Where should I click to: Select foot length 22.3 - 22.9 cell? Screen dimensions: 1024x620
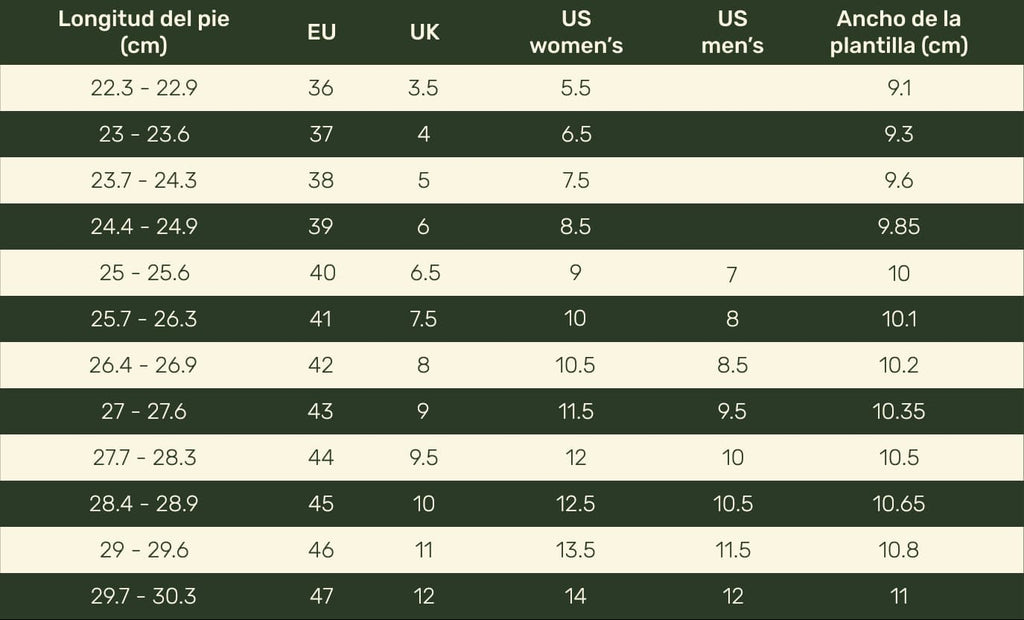click(x=144, y=88)
